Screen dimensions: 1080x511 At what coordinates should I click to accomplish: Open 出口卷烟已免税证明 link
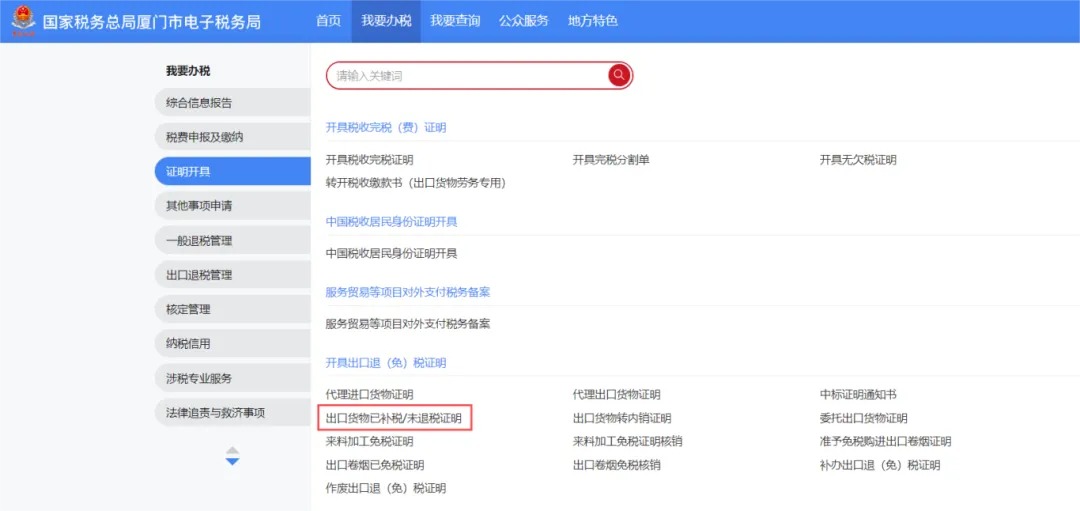pyautogui.click(x=375, y=465)
